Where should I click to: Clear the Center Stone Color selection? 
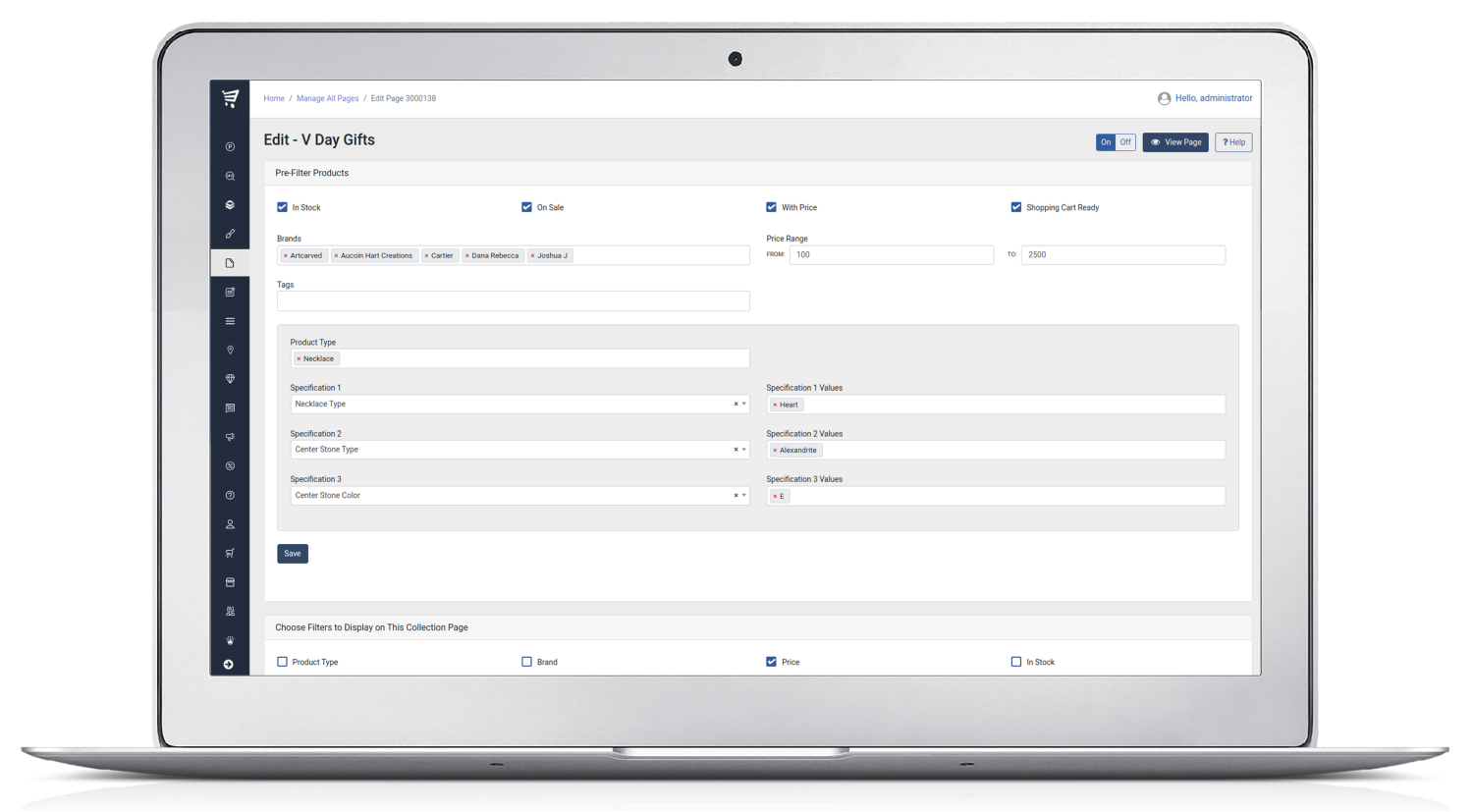(x=736, y=496)
